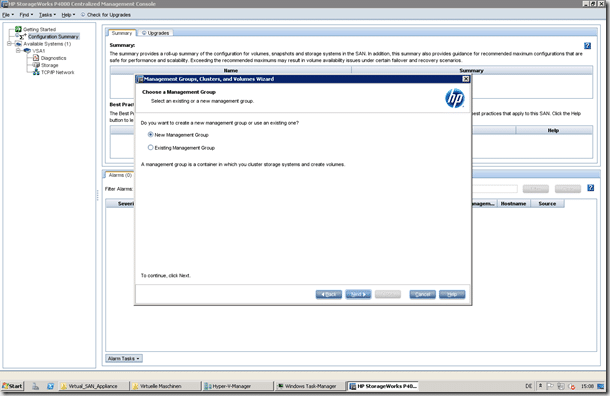Open Hyper-V-Manager from the taskbar
This screenshot has height=396, width=610.
(237, 386)
